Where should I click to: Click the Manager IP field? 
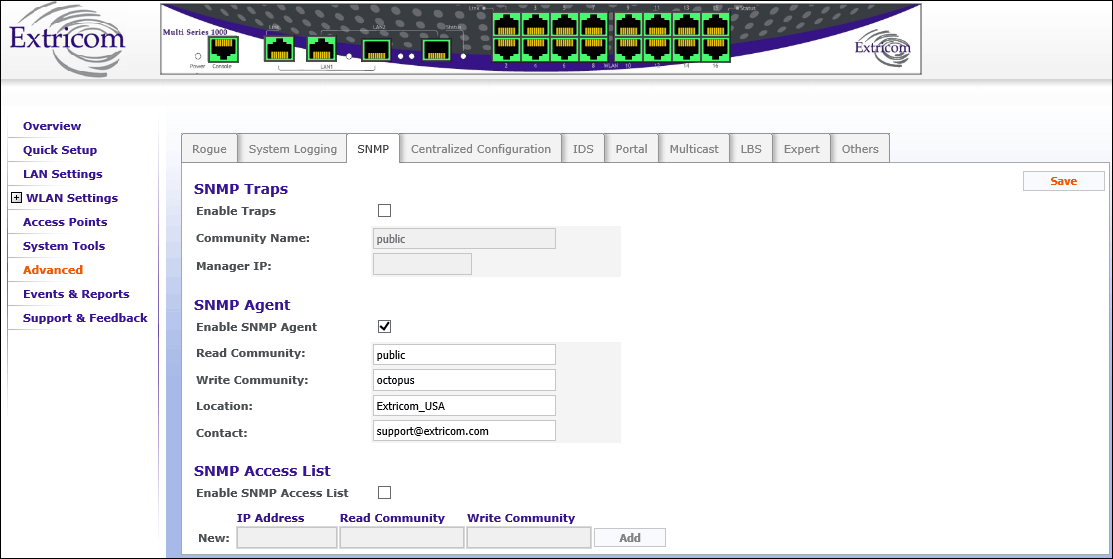click(x=422, y=265)
